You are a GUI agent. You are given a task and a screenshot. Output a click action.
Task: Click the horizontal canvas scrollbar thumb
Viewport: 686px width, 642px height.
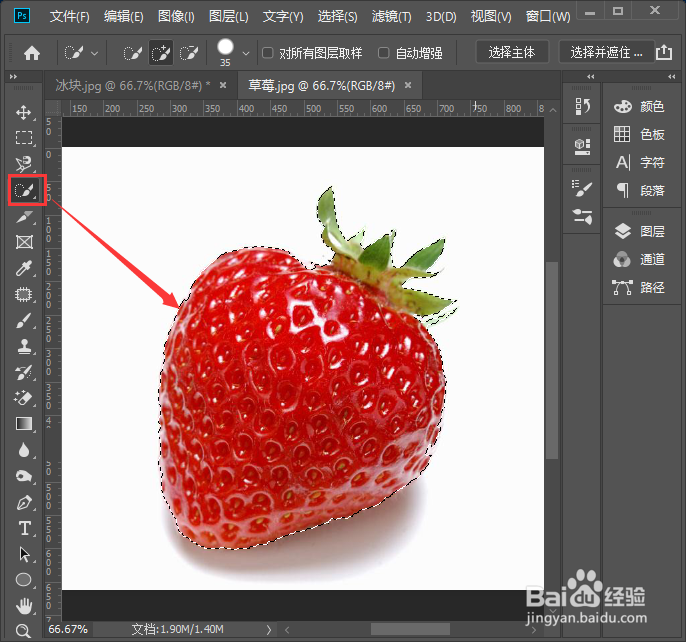[410, 629]
